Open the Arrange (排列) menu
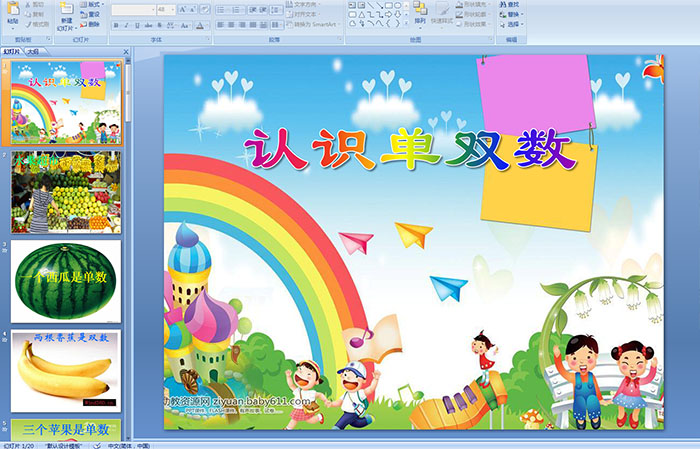This screenshot has width=700, height=449. pyautogui.click(x=420, y=14)
